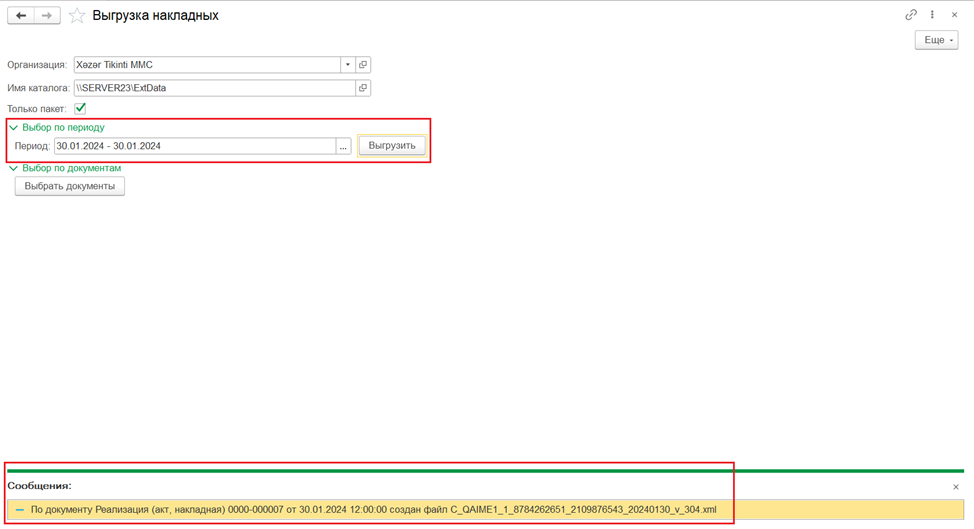Collapse the Выбор по документам group
The width and height of the screenshot is (974, 529).
pos(14,168)
